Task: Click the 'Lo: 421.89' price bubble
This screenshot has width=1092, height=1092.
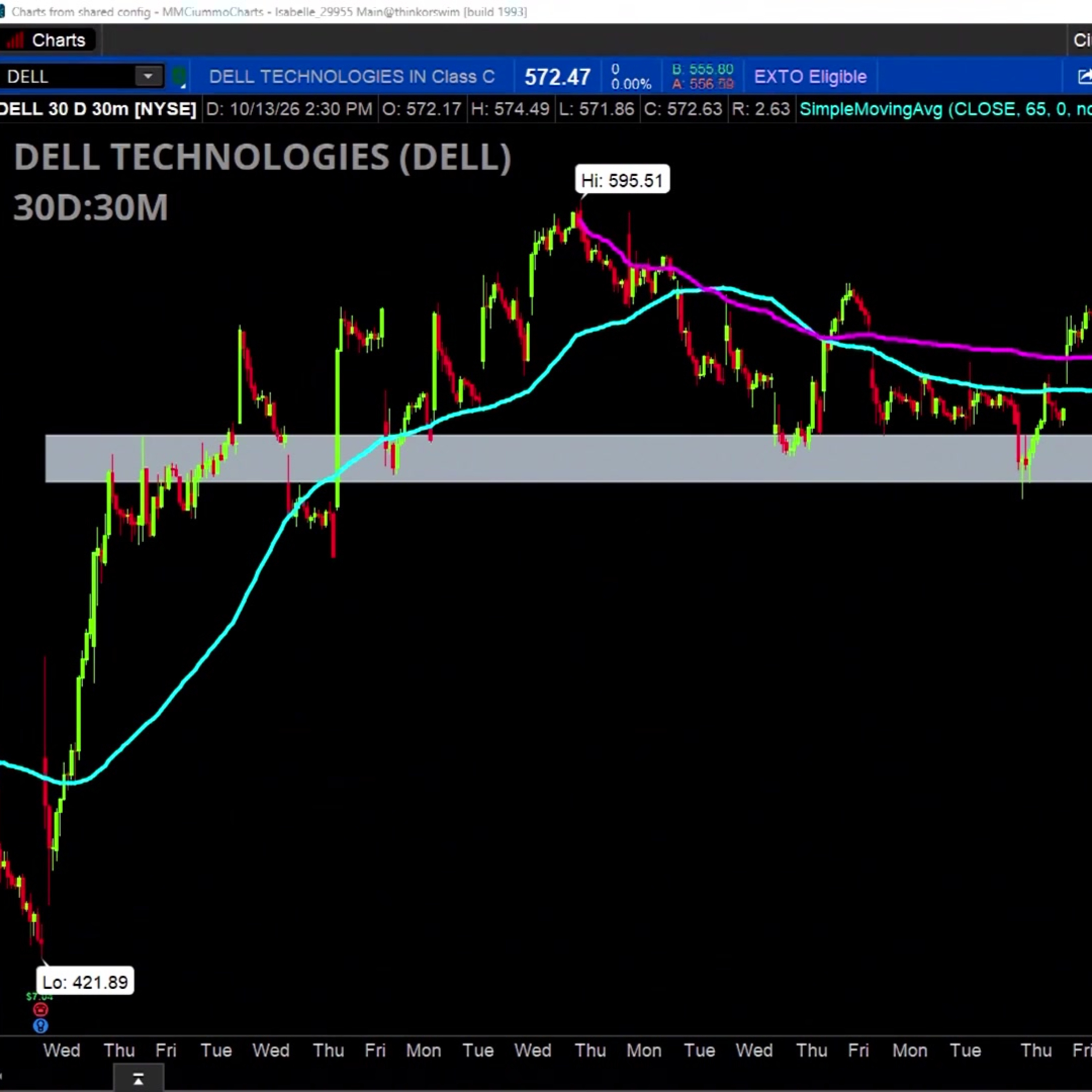Action: coord(85,982)
